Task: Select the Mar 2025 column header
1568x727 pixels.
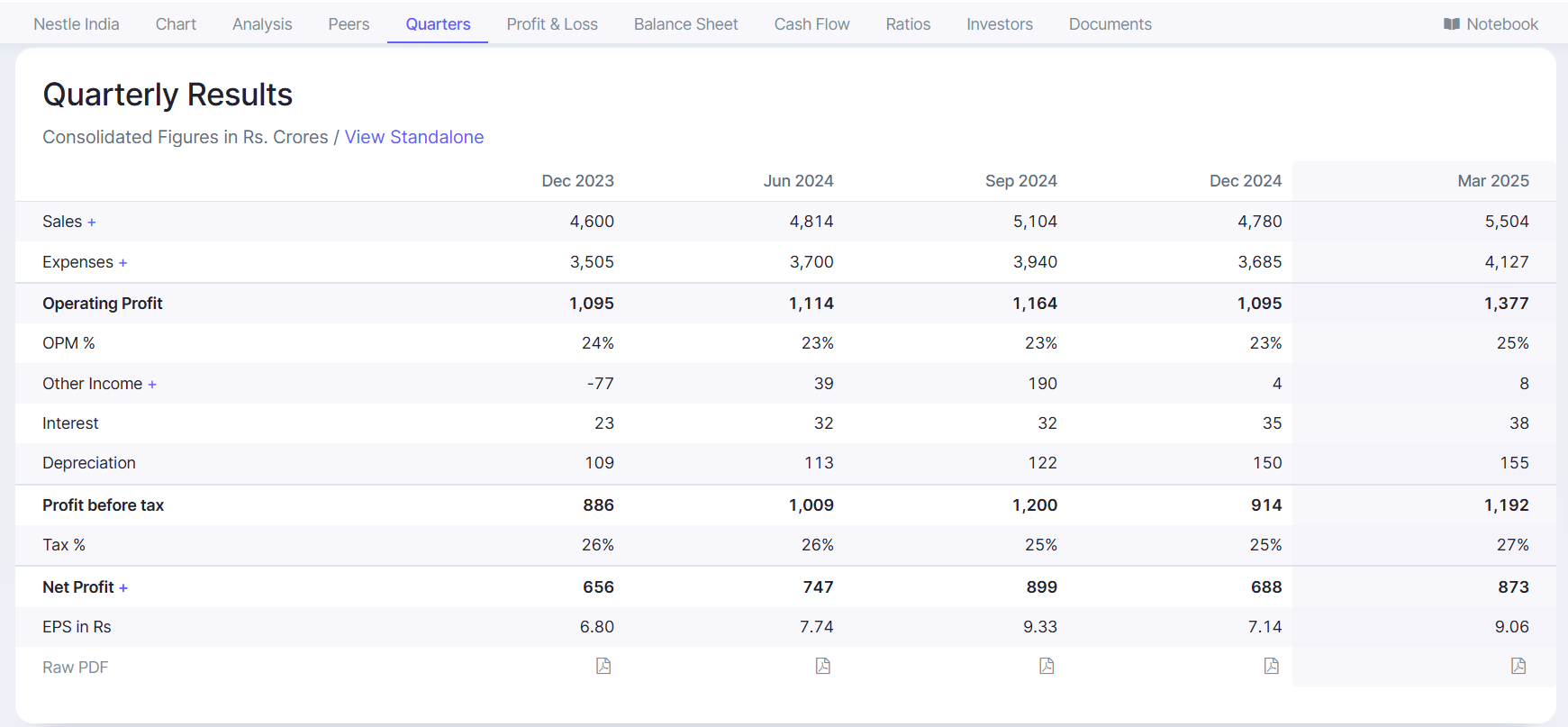Action: [x=1492, y=181]
